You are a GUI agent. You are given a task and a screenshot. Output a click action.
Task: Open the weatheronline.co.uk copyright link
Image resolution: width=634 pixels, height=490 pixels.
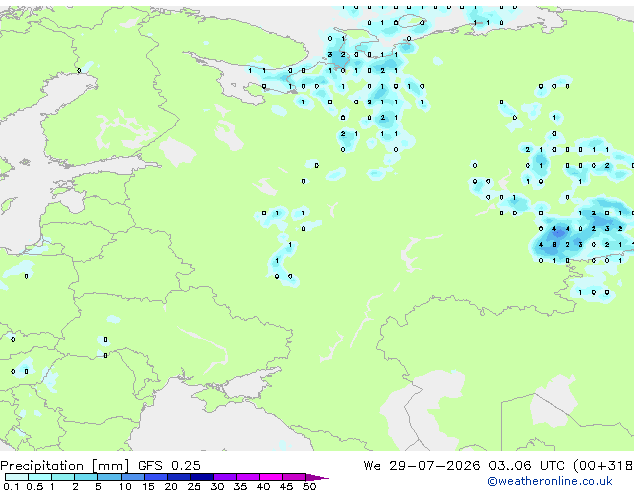550,481
